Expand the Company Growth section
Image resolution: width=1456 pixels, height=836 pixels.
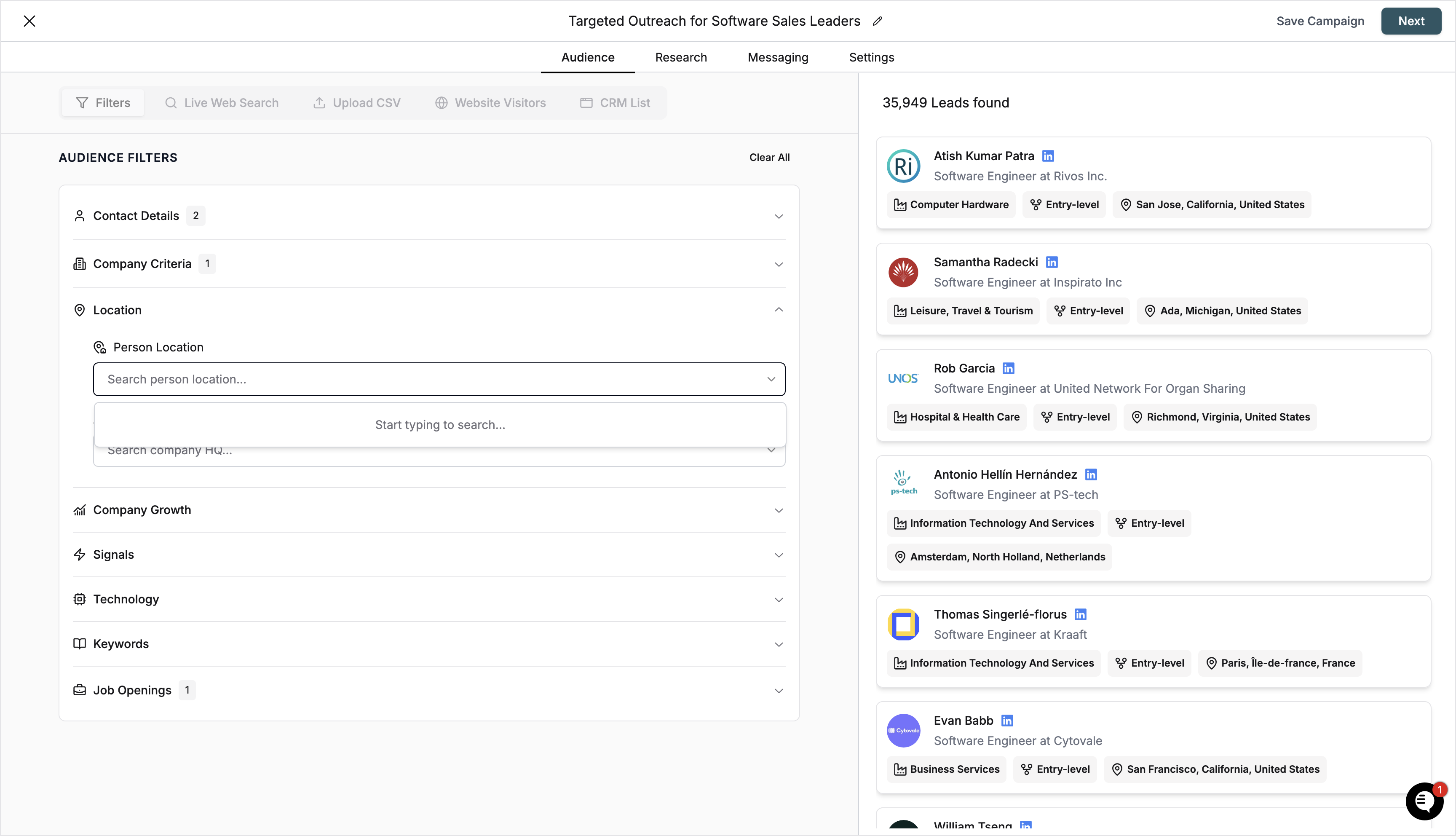coord(779,510)
